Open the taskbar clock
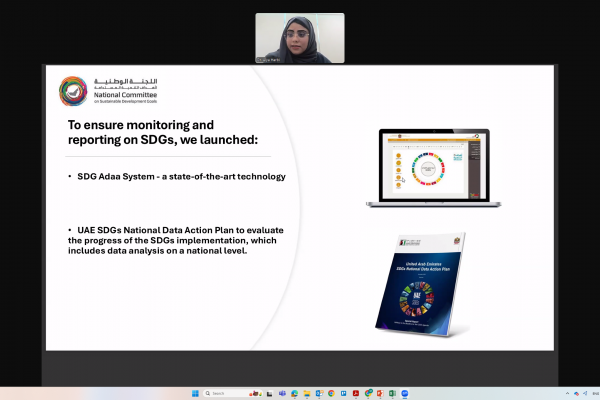The image size is (600, 400). click(595, 393)
